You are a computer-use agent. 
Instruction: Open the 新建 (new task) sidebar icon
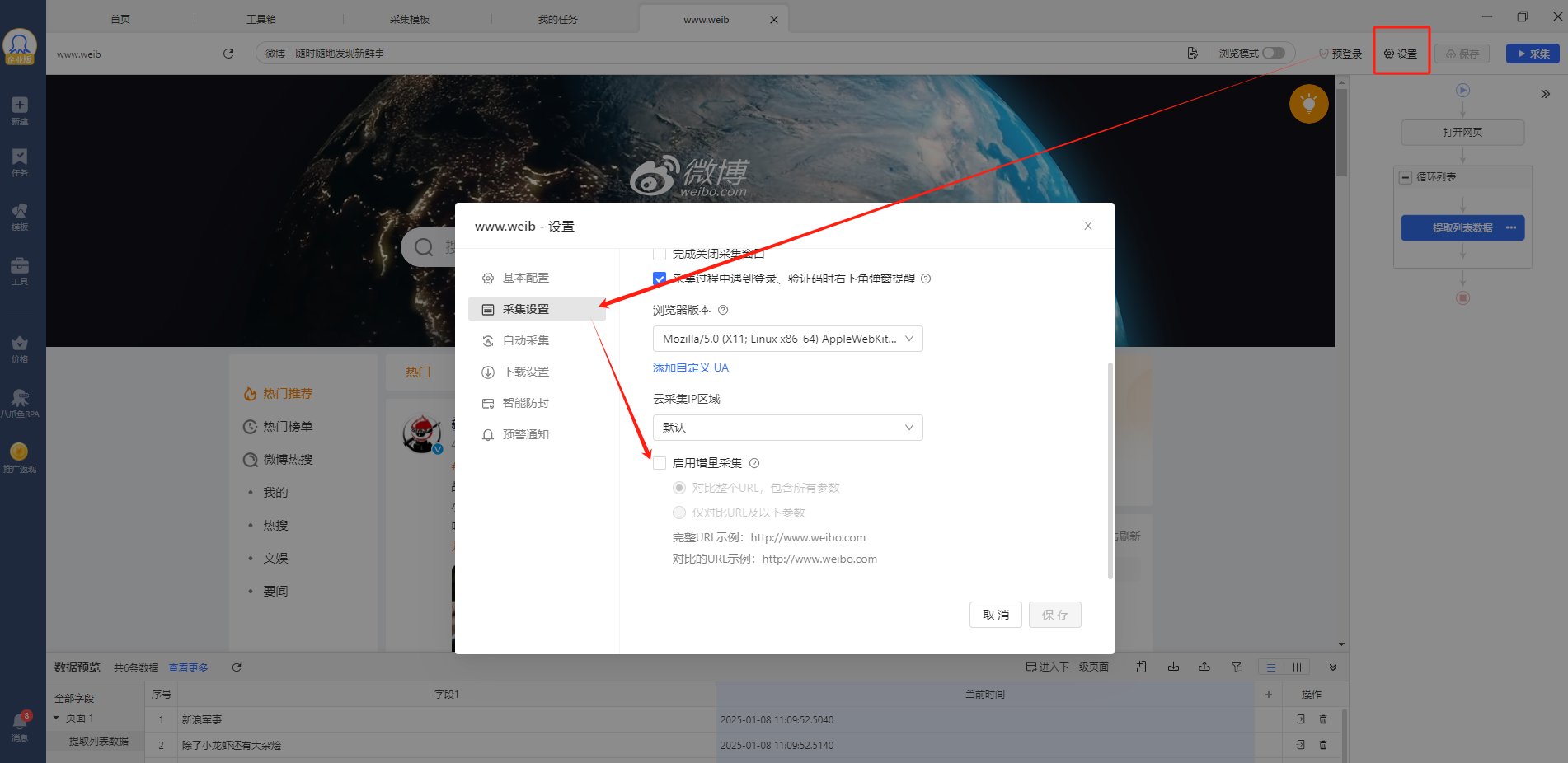pos(20,110)
